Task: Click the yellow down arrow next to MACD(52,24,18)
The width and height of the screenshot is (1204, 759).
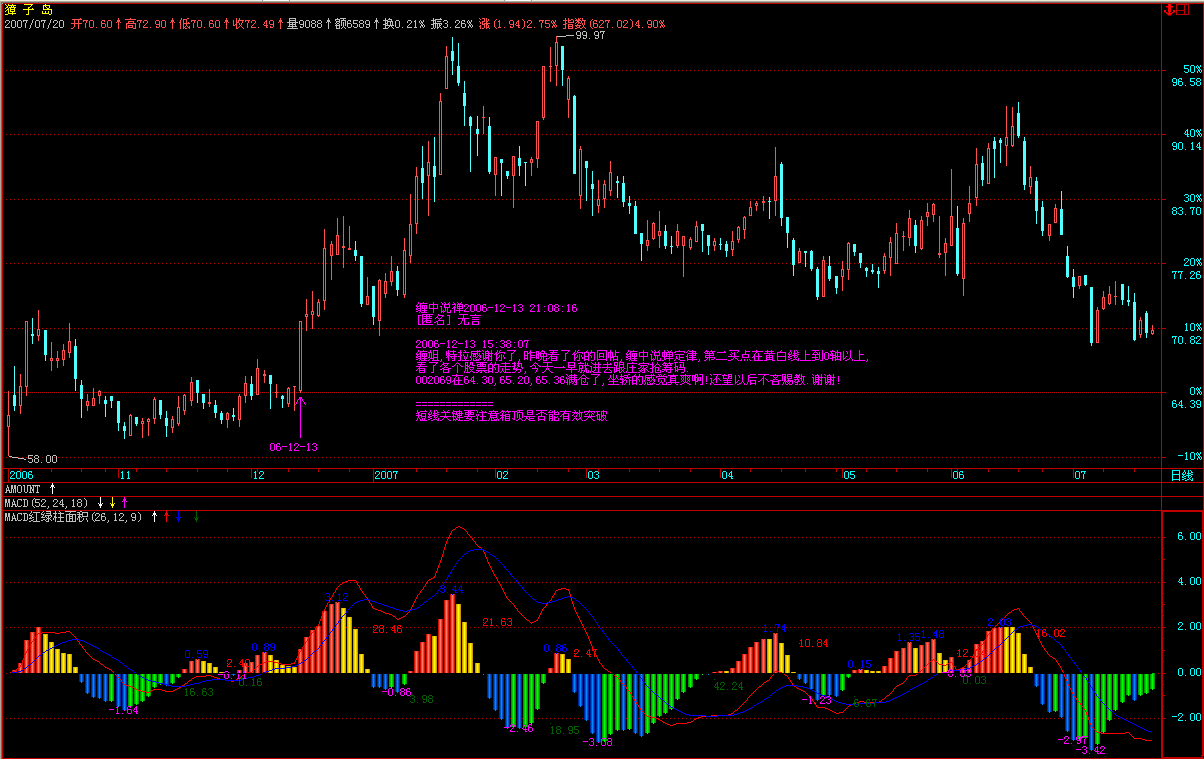Action: (112, 502)
